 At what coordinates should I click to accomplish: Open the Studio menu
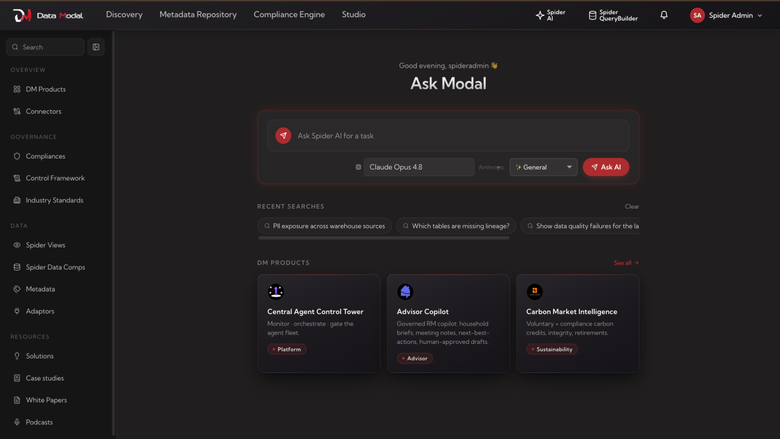point(354,14)
